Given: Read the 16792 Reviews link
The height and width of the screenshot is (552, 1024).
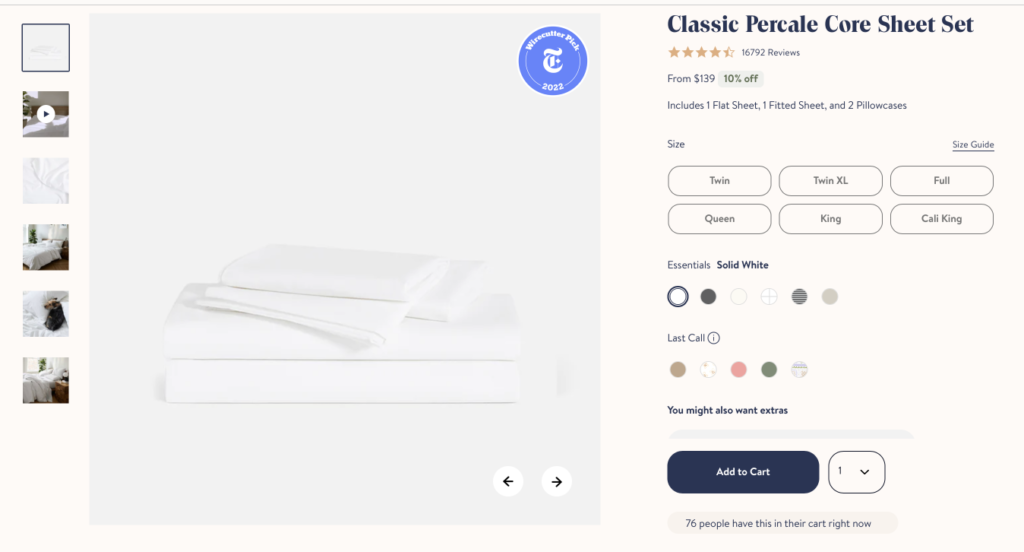Looking at the screenshot, I should (770, 53).
